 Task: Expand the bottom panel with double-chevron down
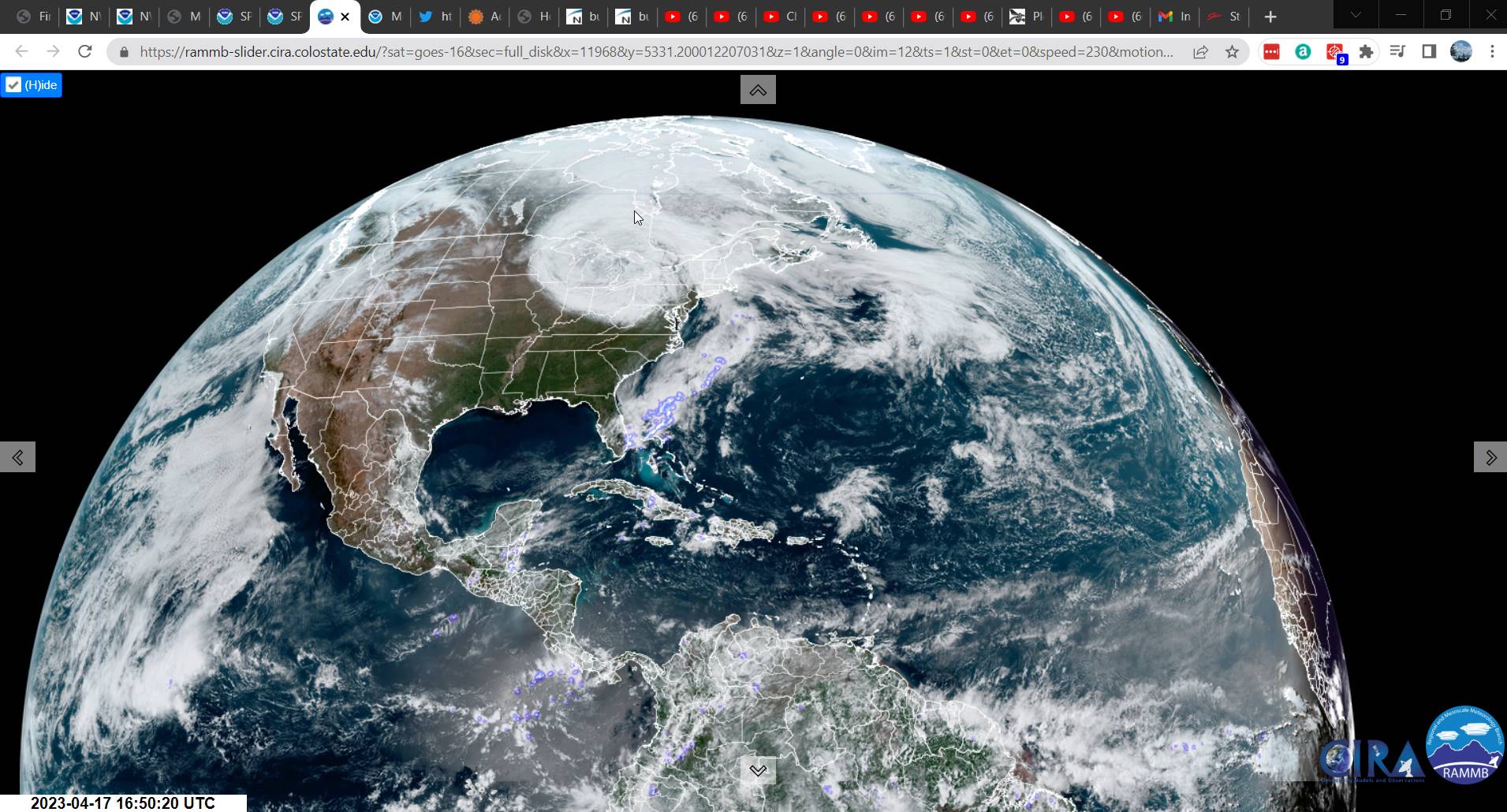(x=758, y=770)
